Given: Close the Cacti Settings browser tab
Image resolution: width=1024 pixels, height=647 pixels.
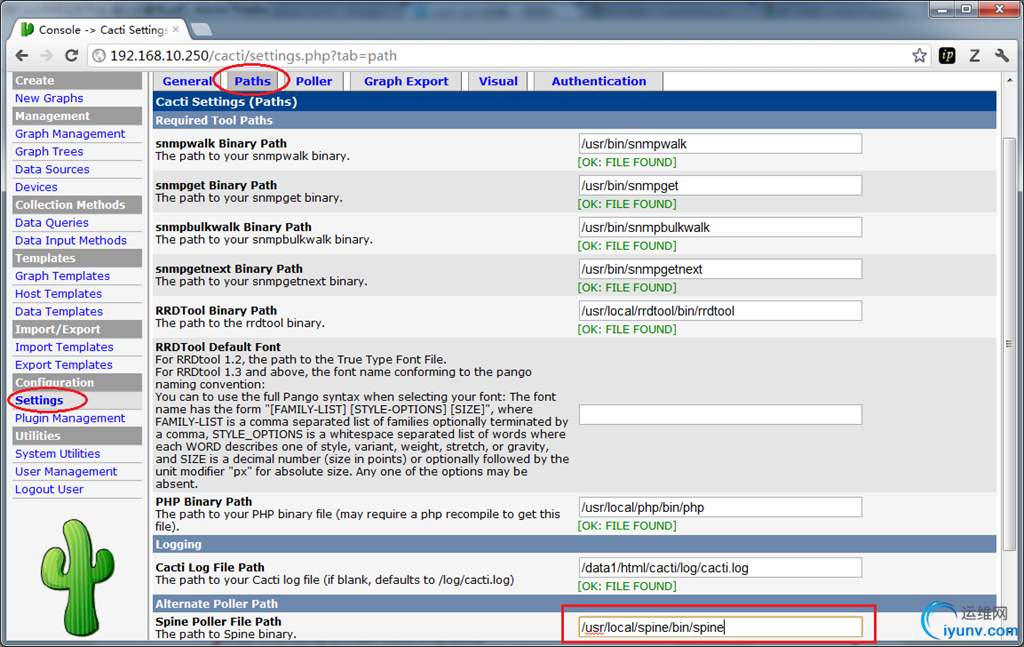Looking at the screenshot, I should [x=176, y=29].
